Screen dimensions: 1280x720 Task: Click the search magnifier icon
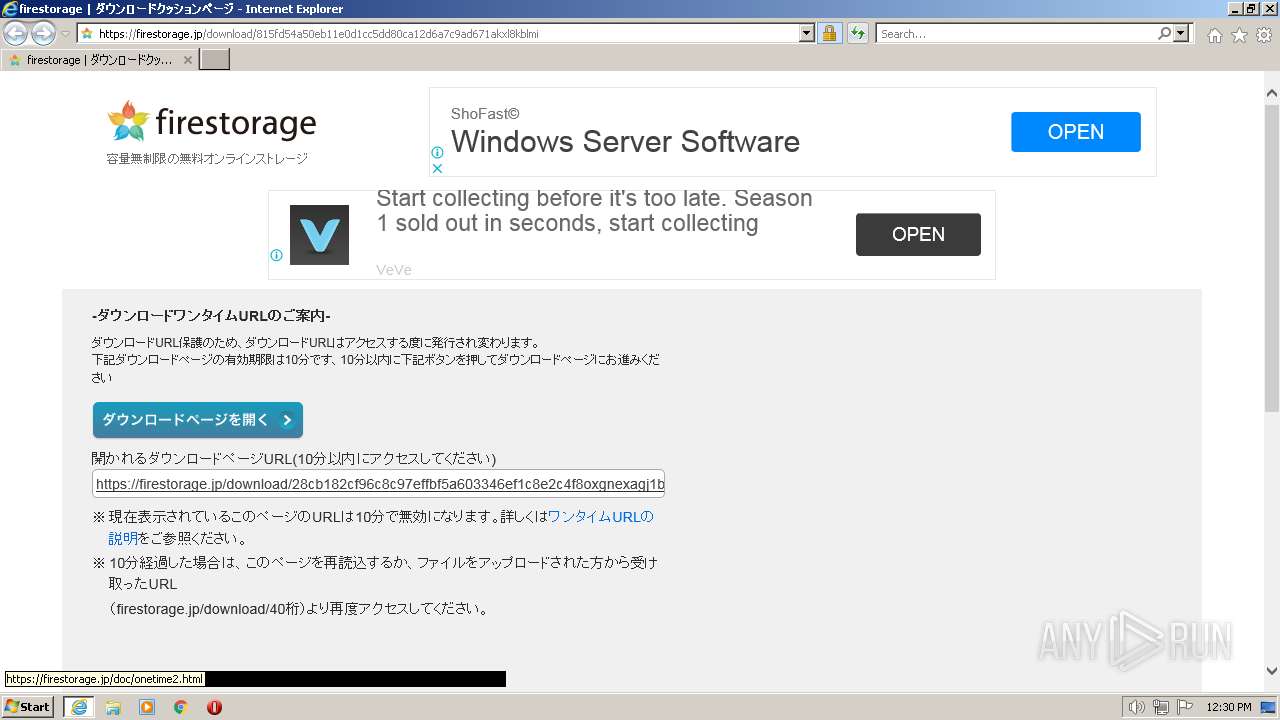[x=1164, y=33]
